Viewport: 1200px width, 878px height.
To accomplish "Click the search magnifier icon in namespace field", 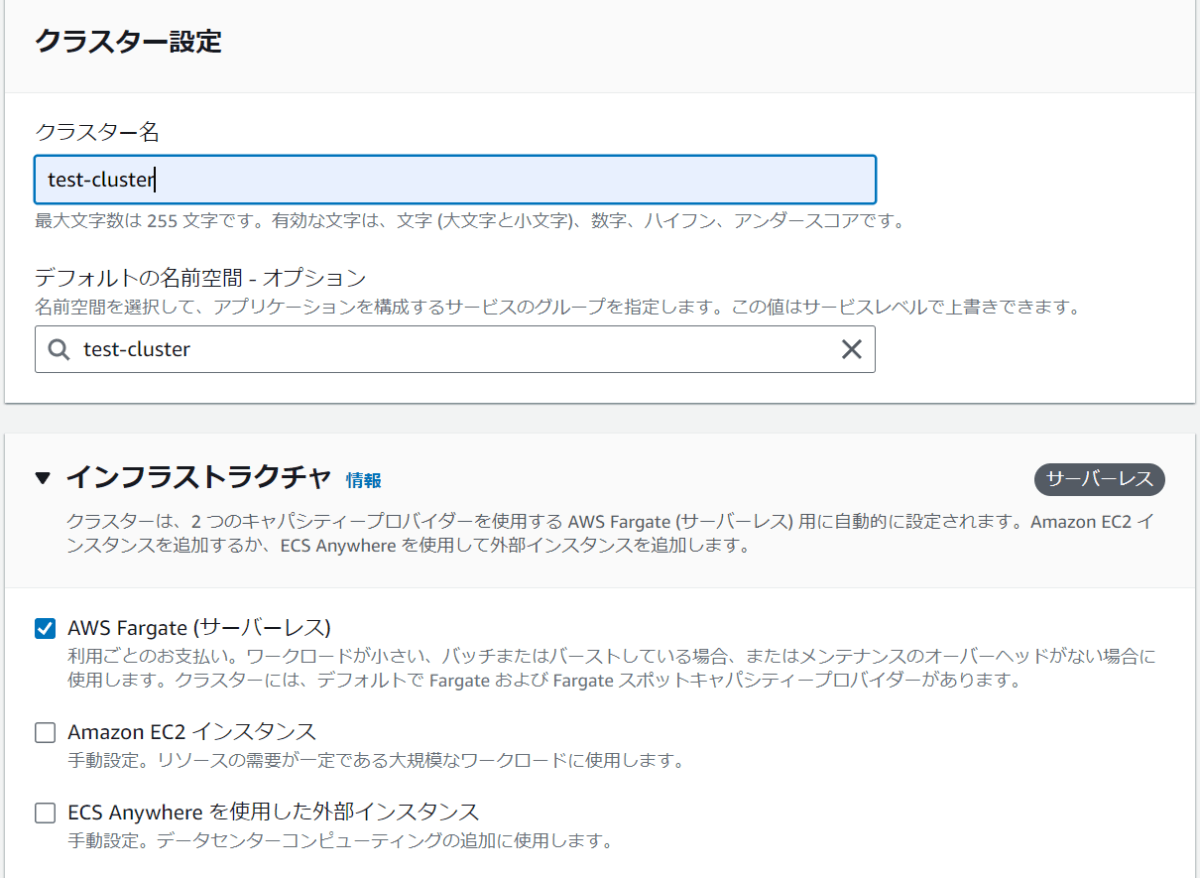I will click(x=59, y=349).
